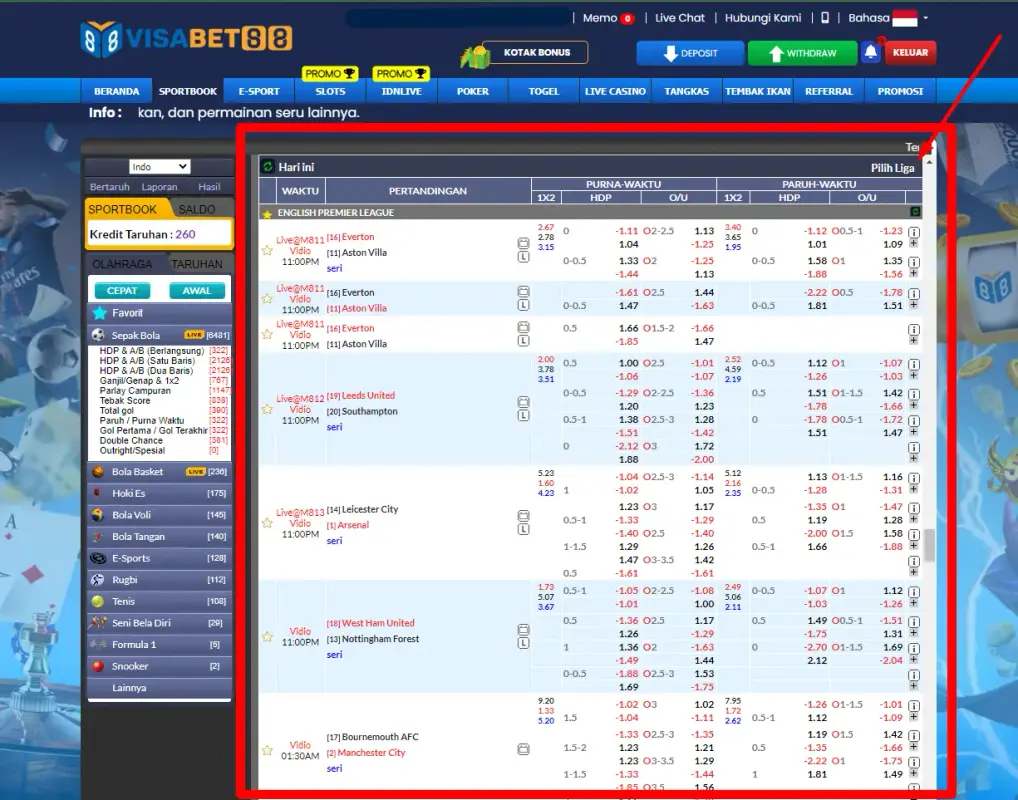Image resolution: width=1018 pixels, height=800 pixels.
Task: Select Bola Voli sport
Action: point(159,515)
